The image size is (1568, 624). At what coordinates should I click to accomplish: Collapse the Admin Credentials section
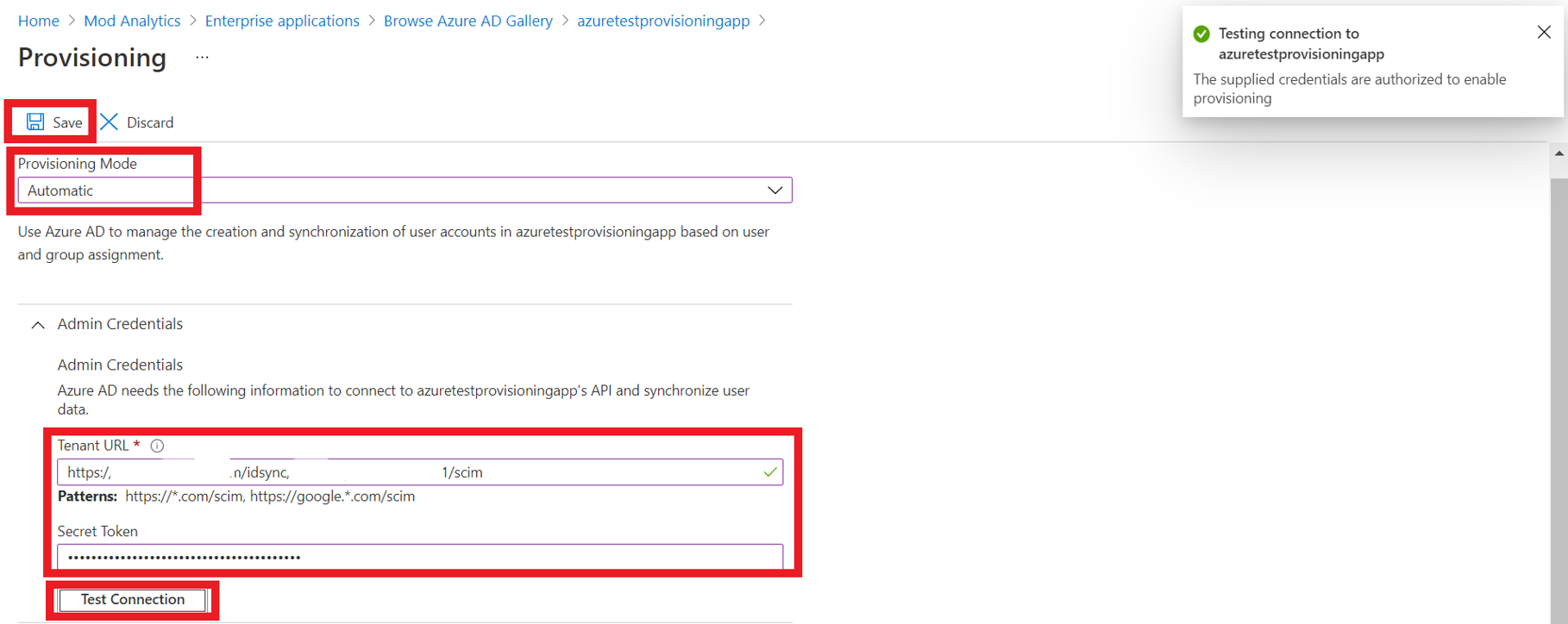tap(38, 325)
